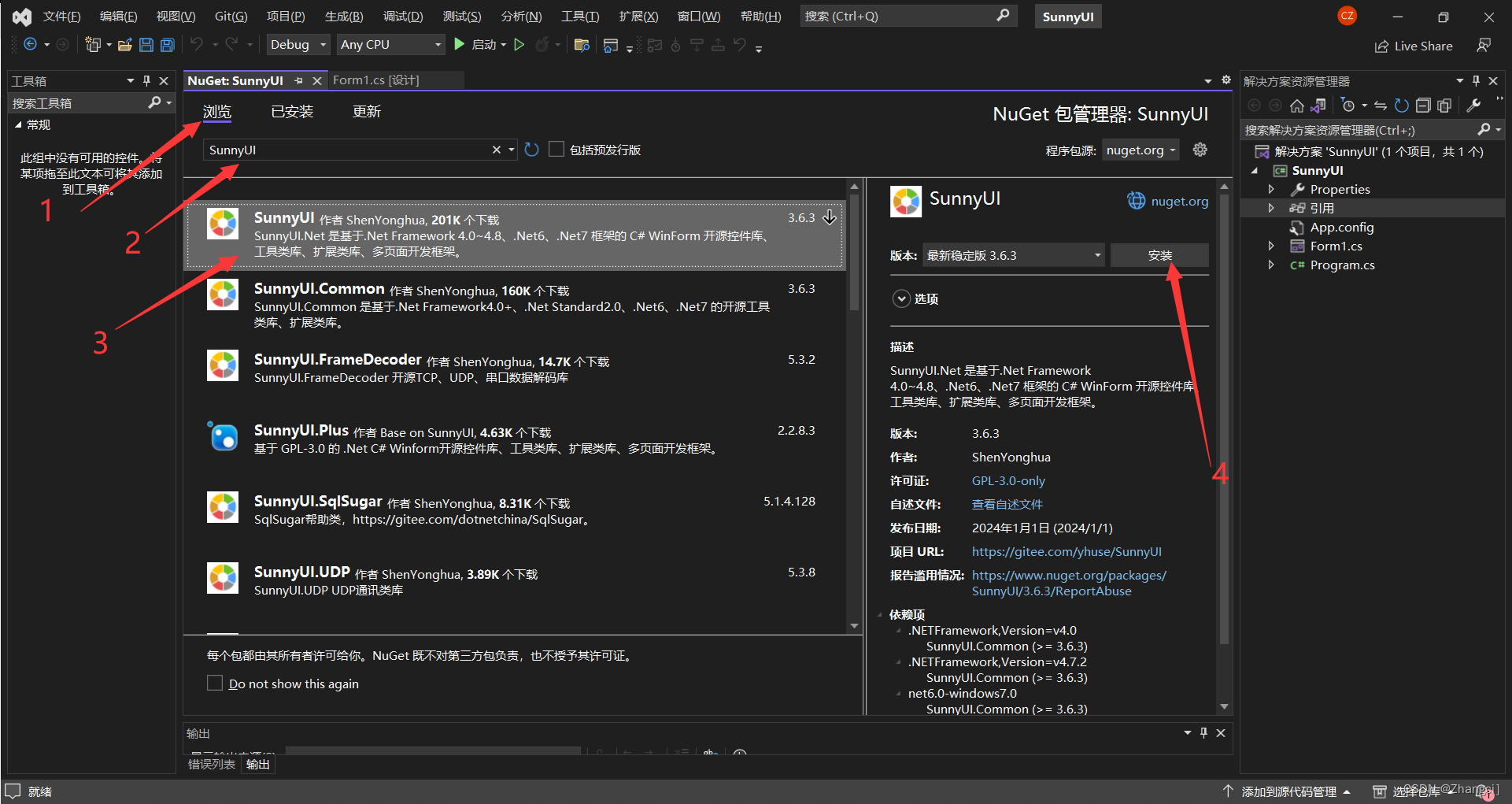Viewport: 1512px width, 804px height.
Task: Open the gitee.com project URL link
Action: (x=1067, y=551)
